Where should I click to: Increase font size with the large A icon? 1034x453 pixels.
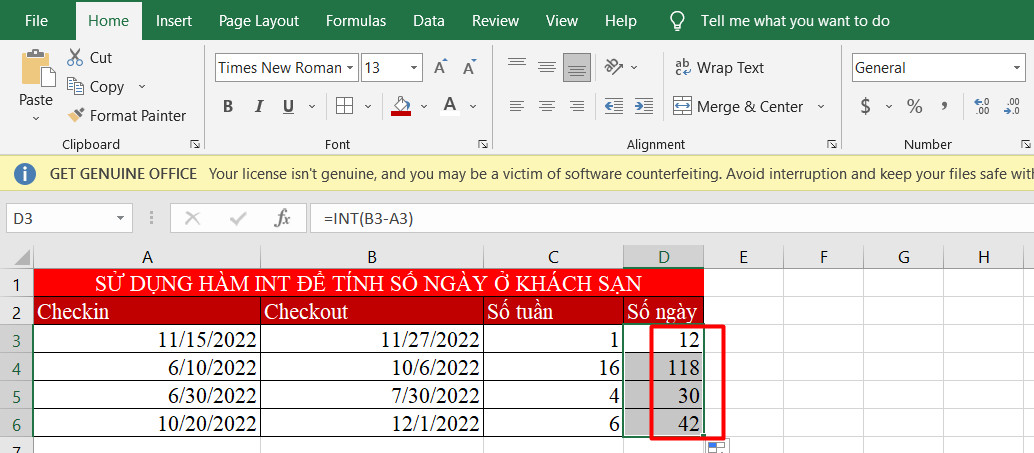point(441,67)
